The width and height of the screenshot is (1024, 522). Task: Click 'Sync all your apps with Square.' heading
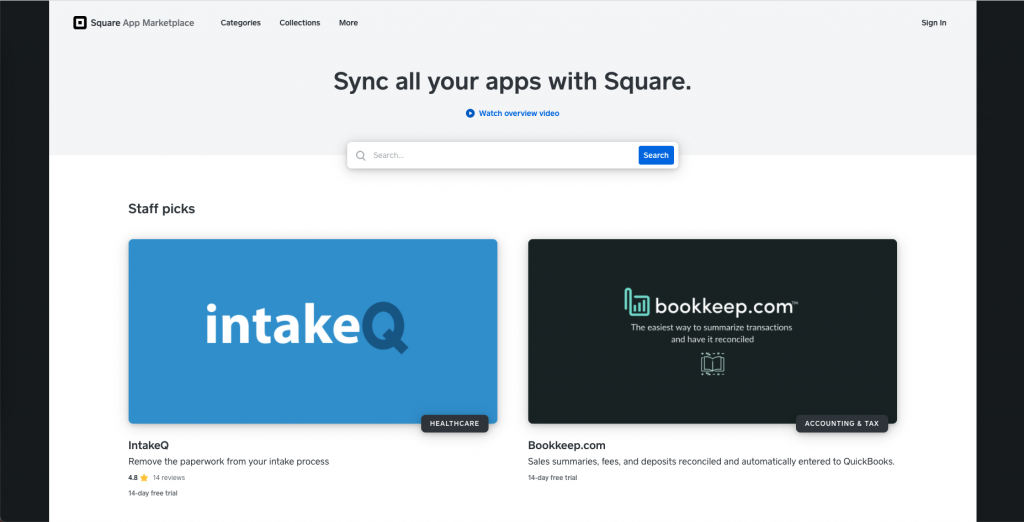513,82
